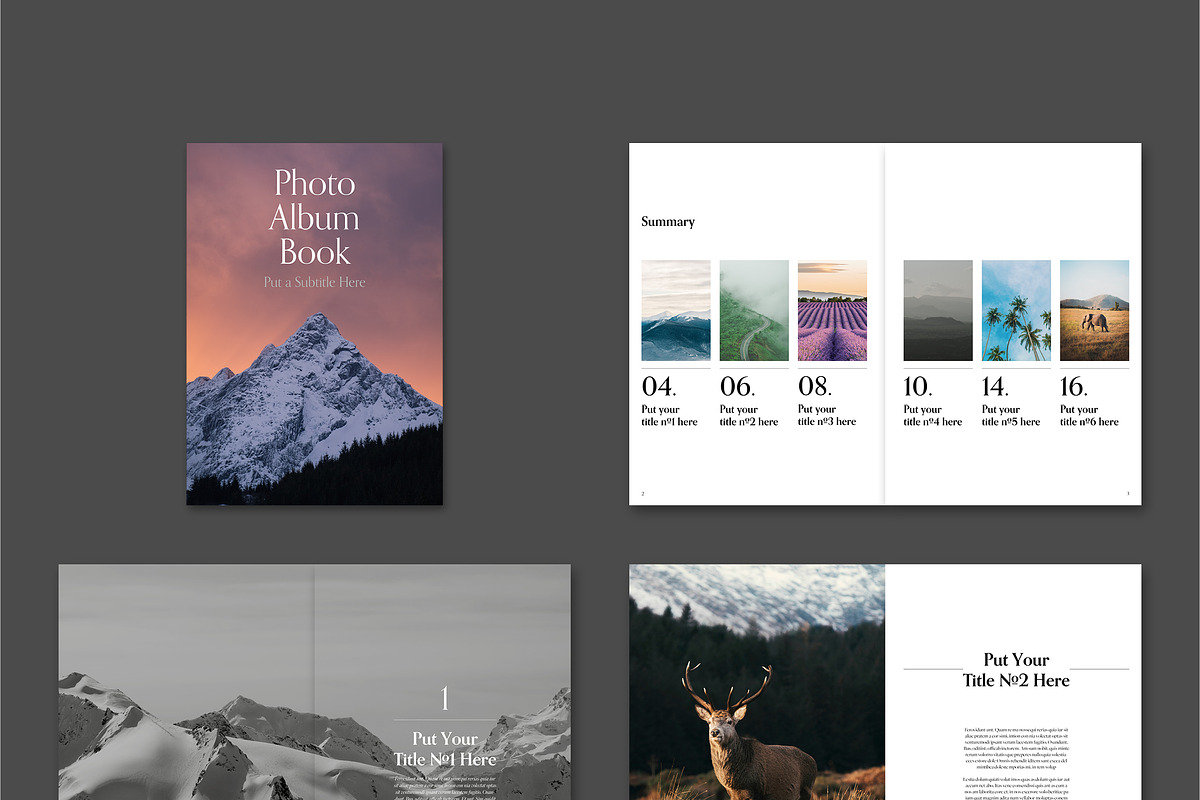Click the page number '14.'

996,386
